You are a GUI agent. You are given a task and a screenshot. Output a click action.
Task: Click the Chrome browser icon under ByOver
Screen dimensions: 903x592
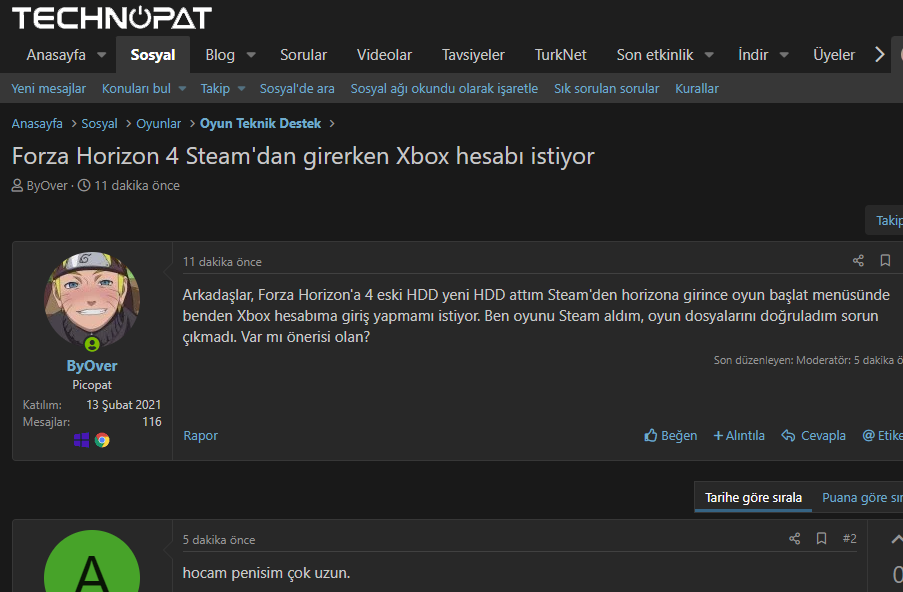(103, 441)
